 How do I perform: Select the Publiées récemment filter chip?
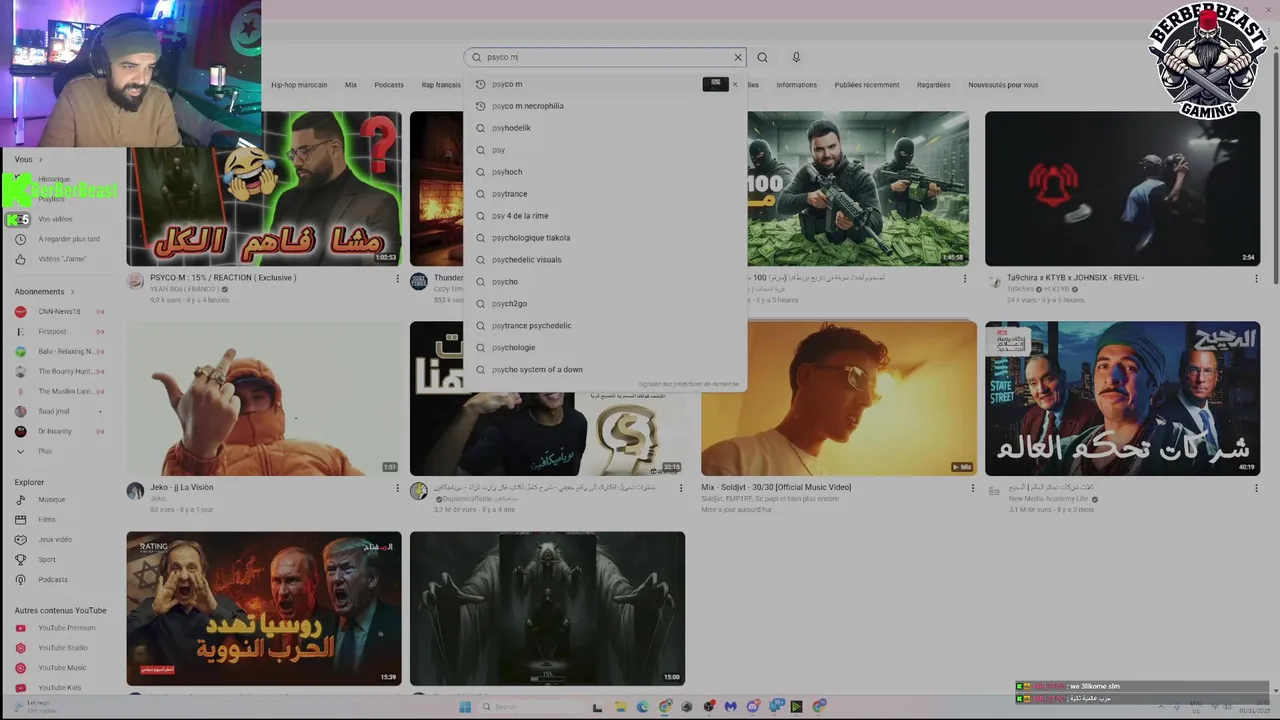867,85
